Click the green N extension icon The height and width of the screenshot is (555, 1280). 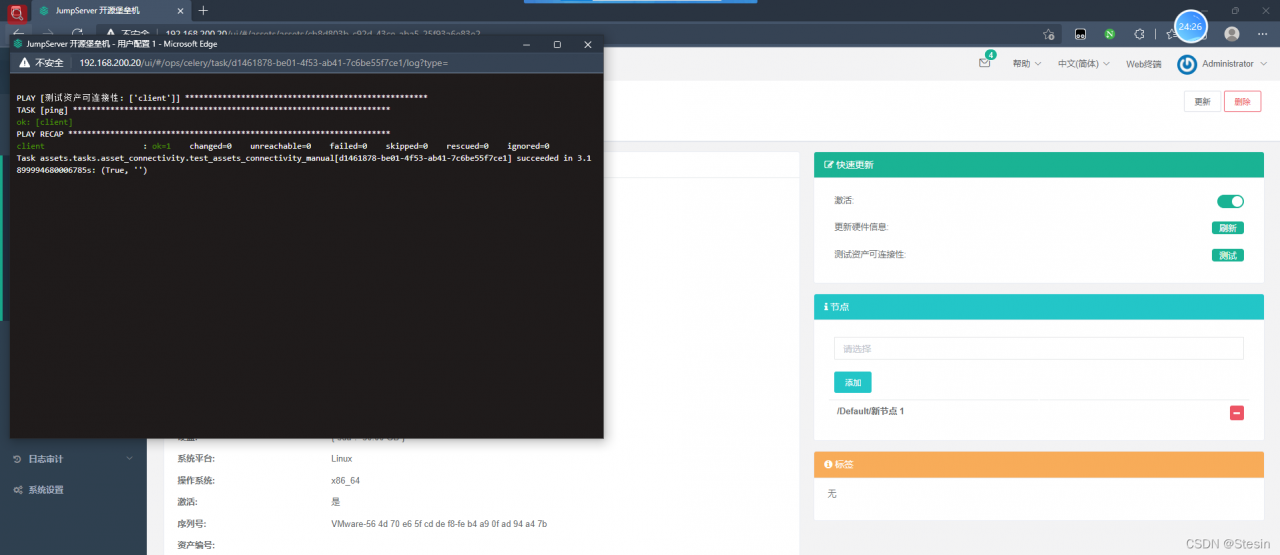(1109, 34)
